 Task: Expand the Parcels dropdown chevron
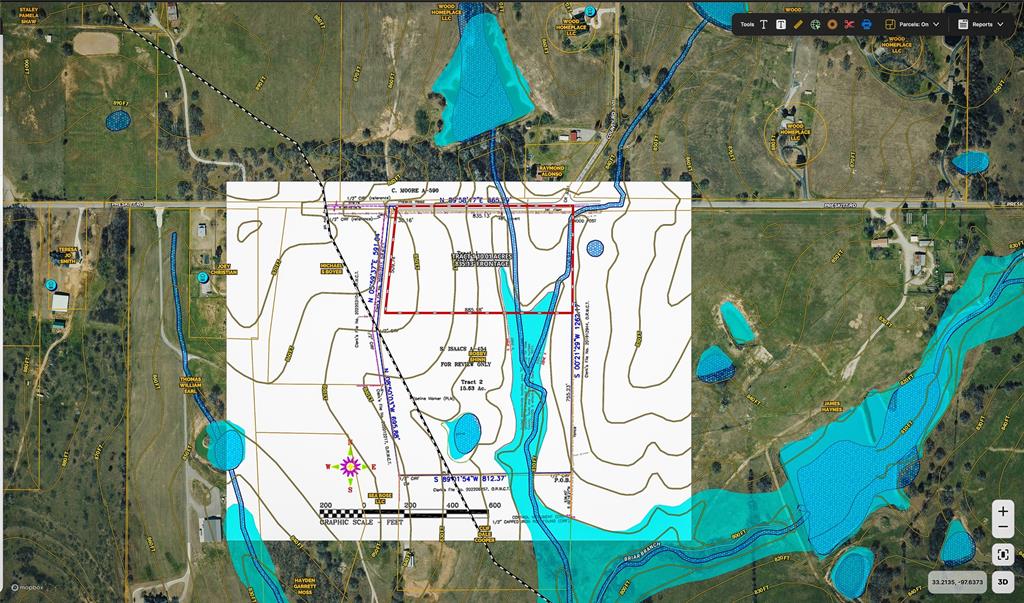tap(937, 24)
